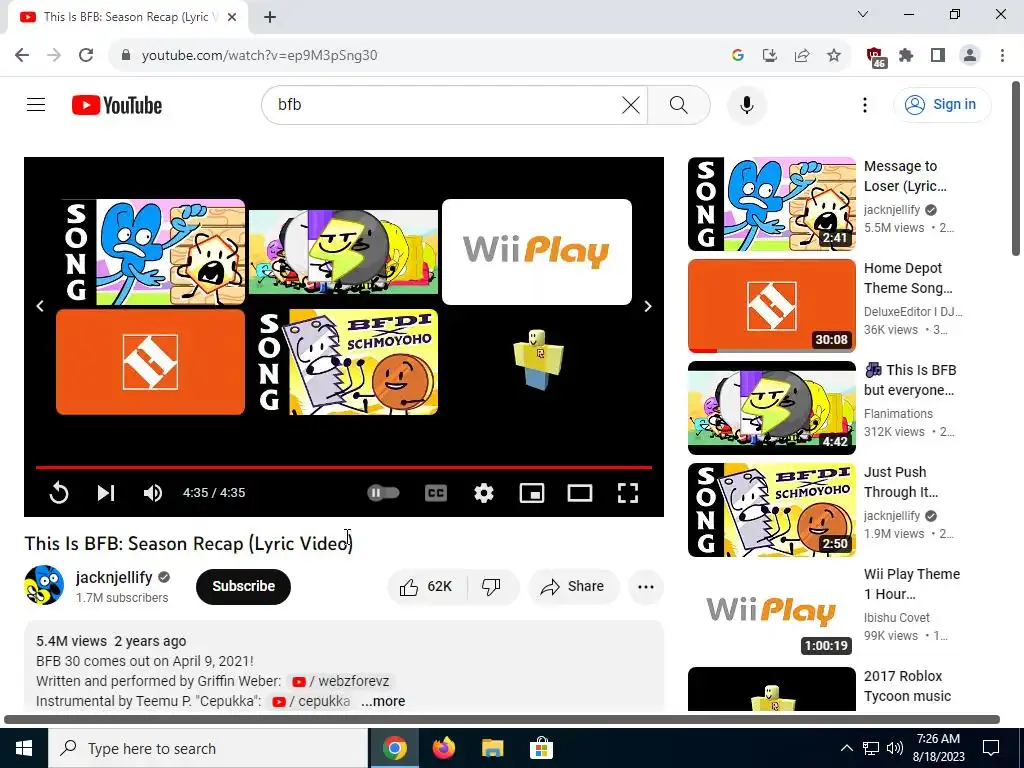1024x768 pixels.
Task: Close the This Is BFB tab
Action: tap(232, 17)
